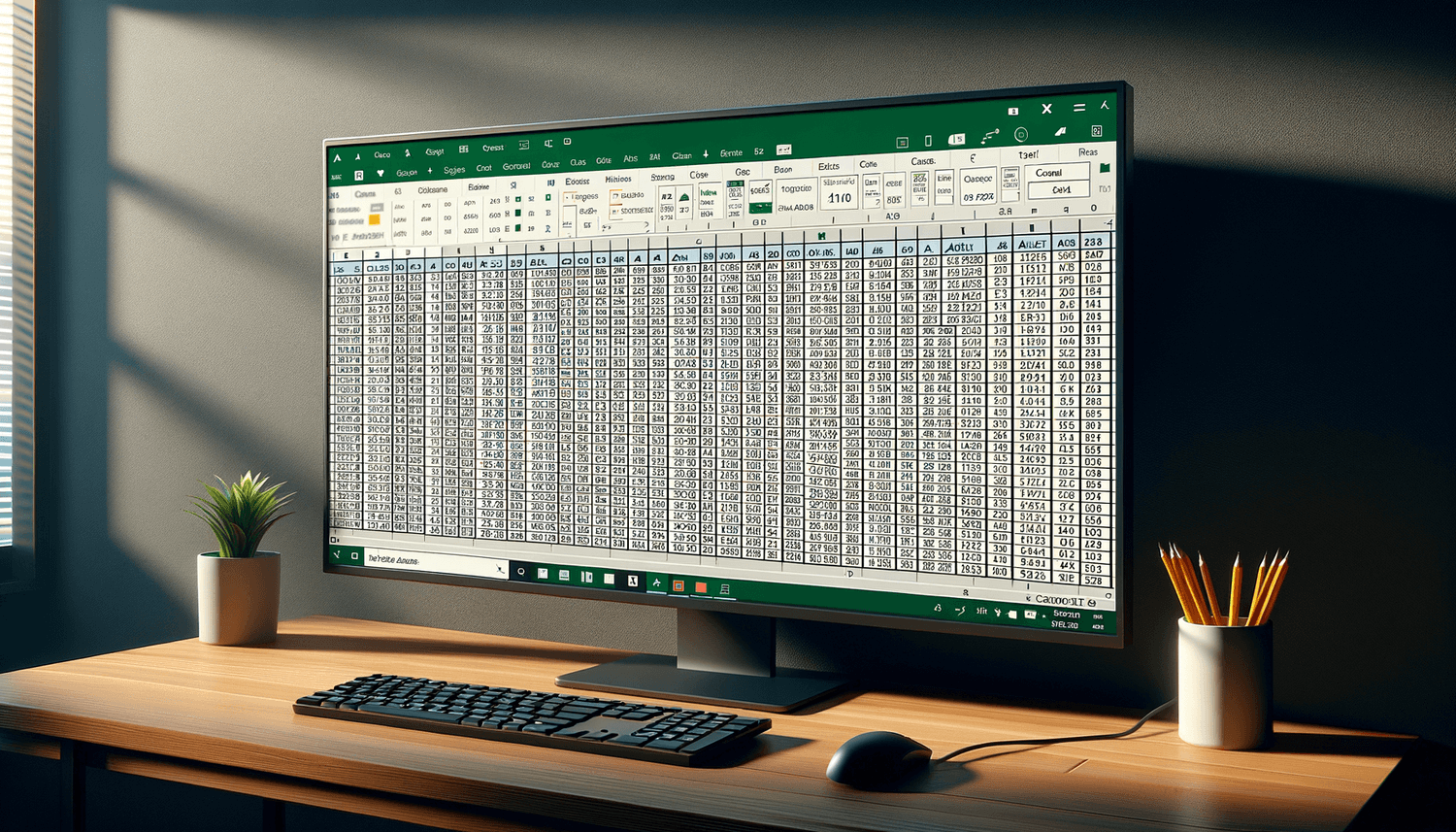The image size is (1456, 832).
Task: Select the 'Sojjes' ribbon tab
Action: pyautogui.click(x=453, y=169)
